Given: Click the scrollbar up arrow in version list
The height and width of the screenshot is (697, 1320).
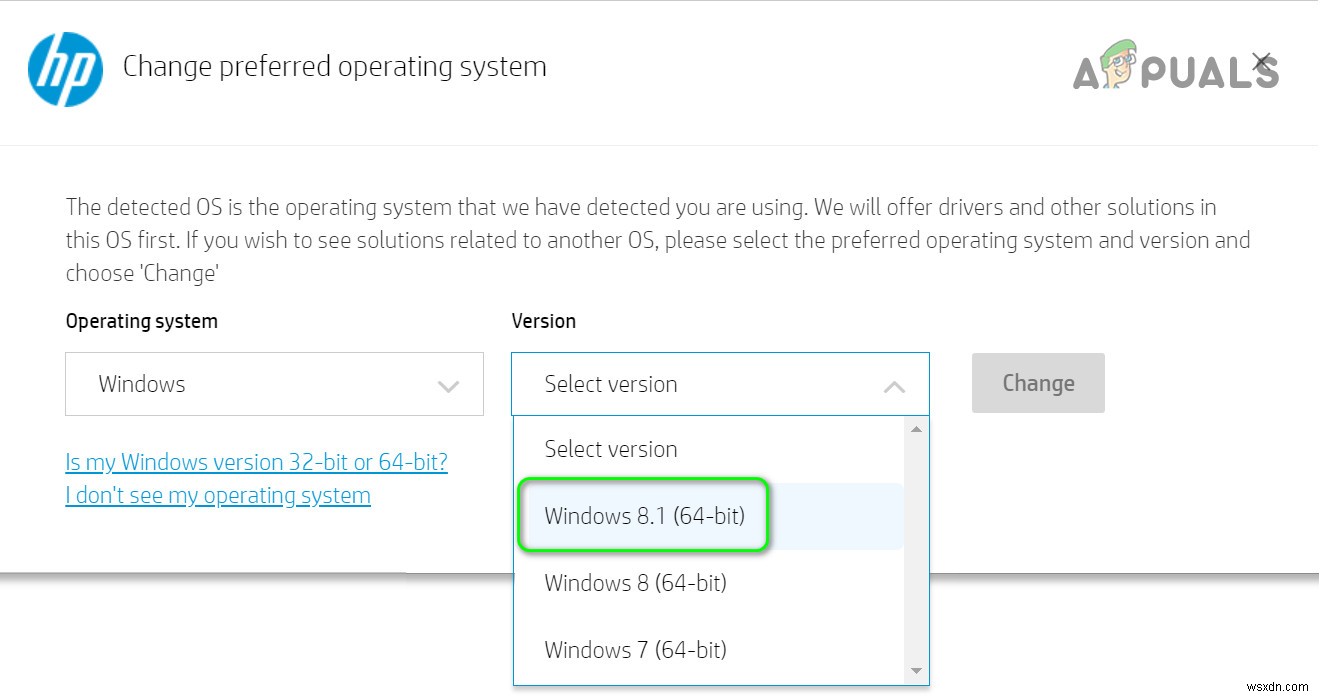Looking at the screenshot, I should coord(915,428).
